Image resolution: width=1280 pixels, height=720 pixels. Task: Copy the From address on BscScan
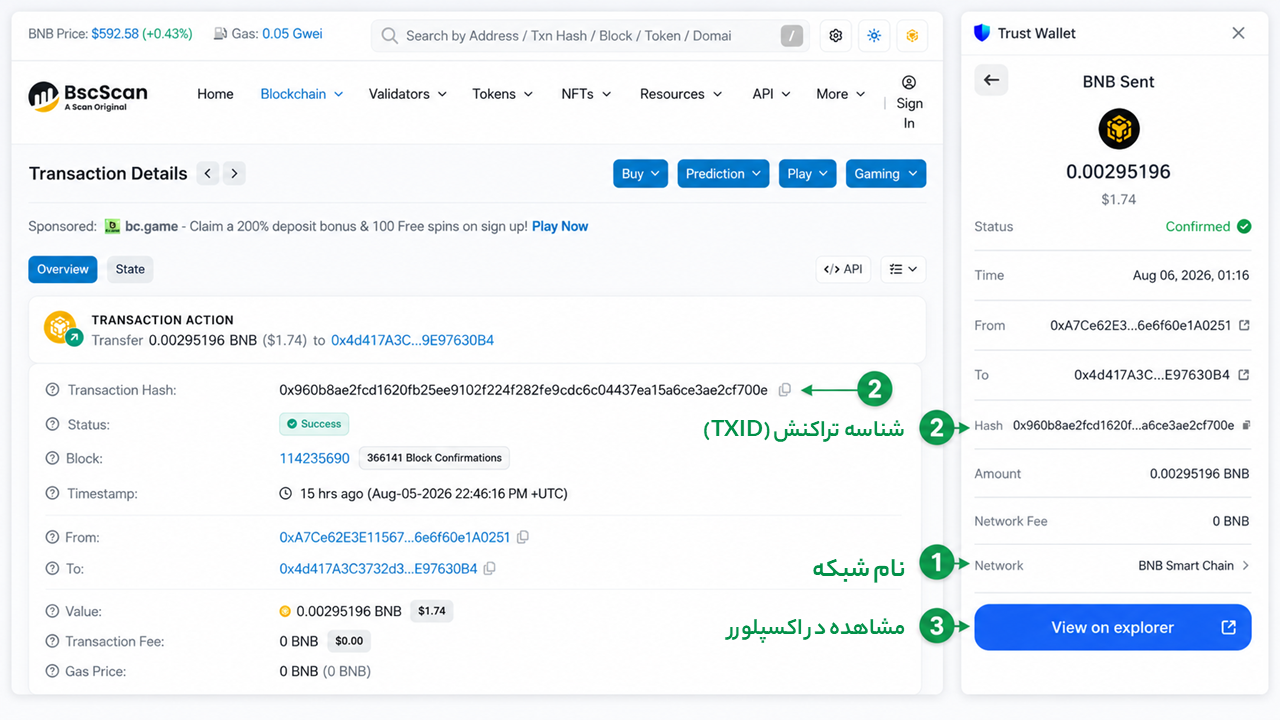(523, 537)
